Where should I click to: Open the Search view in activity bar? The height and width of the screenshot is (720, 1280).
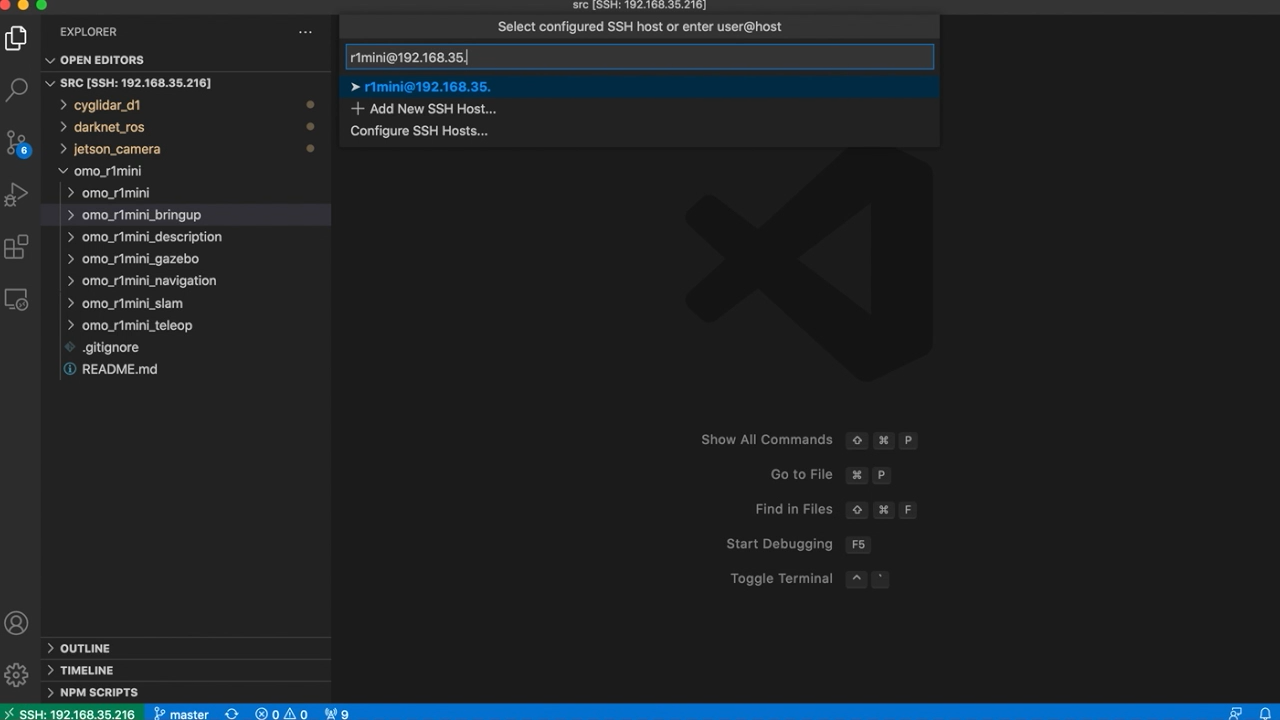coord(16,90)
